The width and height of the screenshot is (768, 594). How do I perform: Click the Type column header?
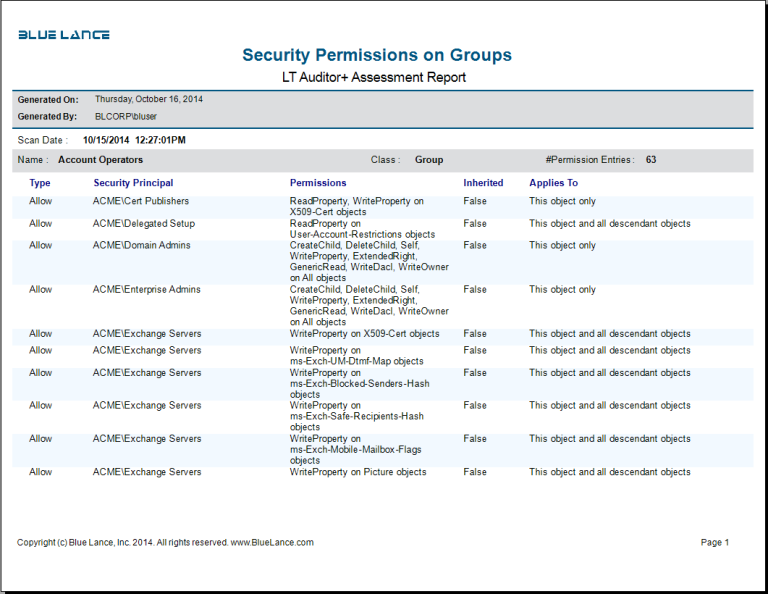(x=40, y=183)
